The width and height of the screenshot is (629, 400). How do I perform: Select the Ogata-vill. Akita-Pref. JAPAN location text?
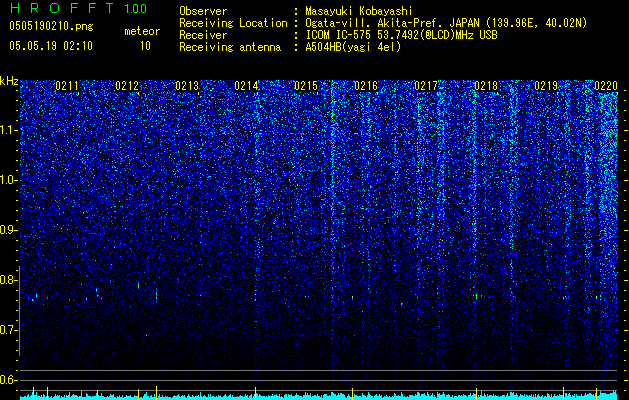(446, 23)
